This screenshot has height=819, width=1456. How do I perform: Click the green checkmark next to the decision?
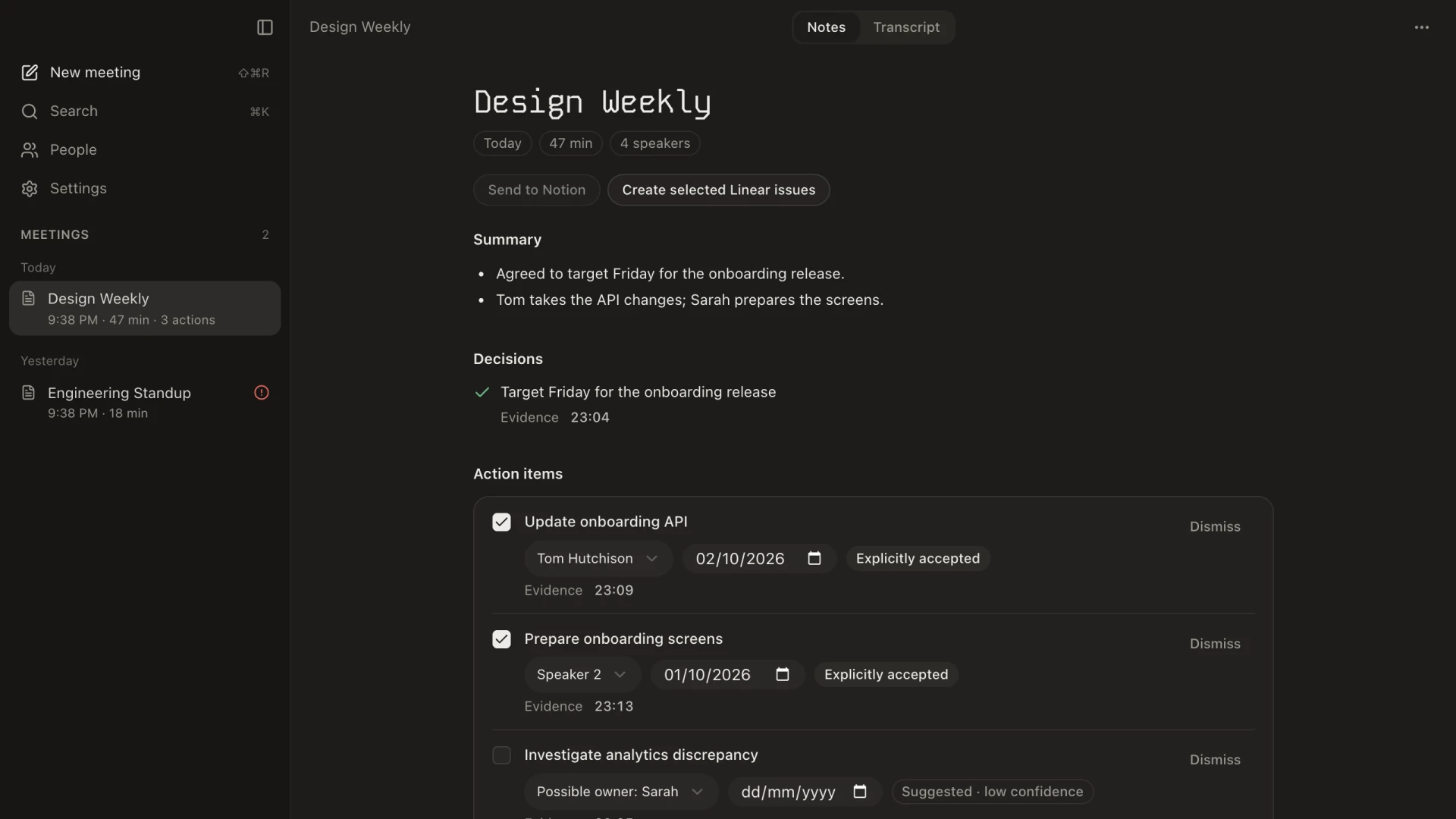click(x=482, y=392)
